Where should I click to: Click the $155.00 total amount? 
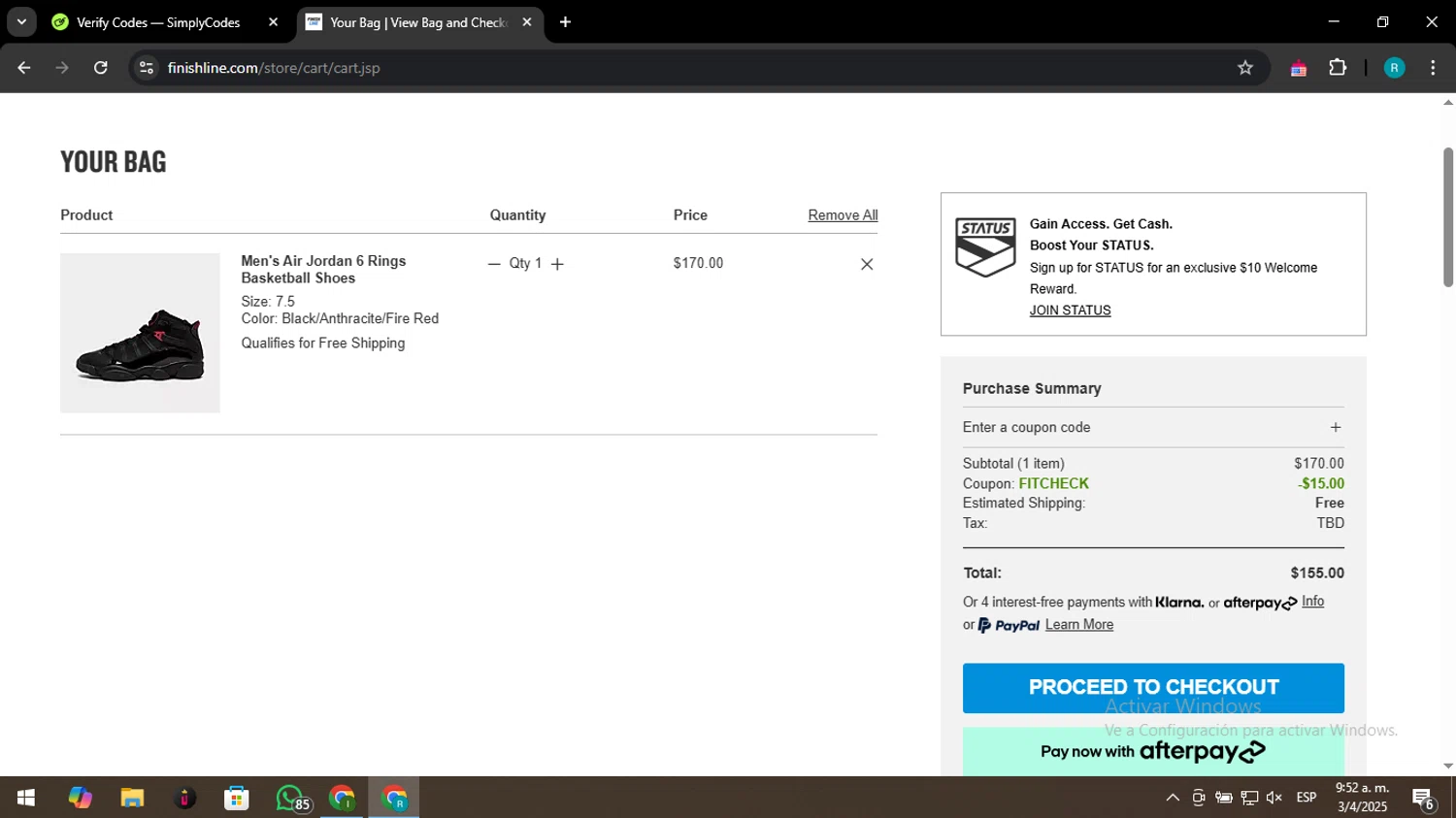pos(1317,573)
